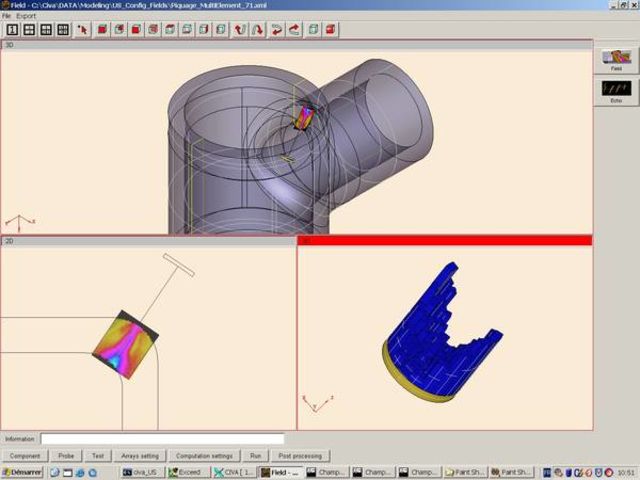The image size is (640, 480).
Task: Click the Component button
Action: point(25,456)
